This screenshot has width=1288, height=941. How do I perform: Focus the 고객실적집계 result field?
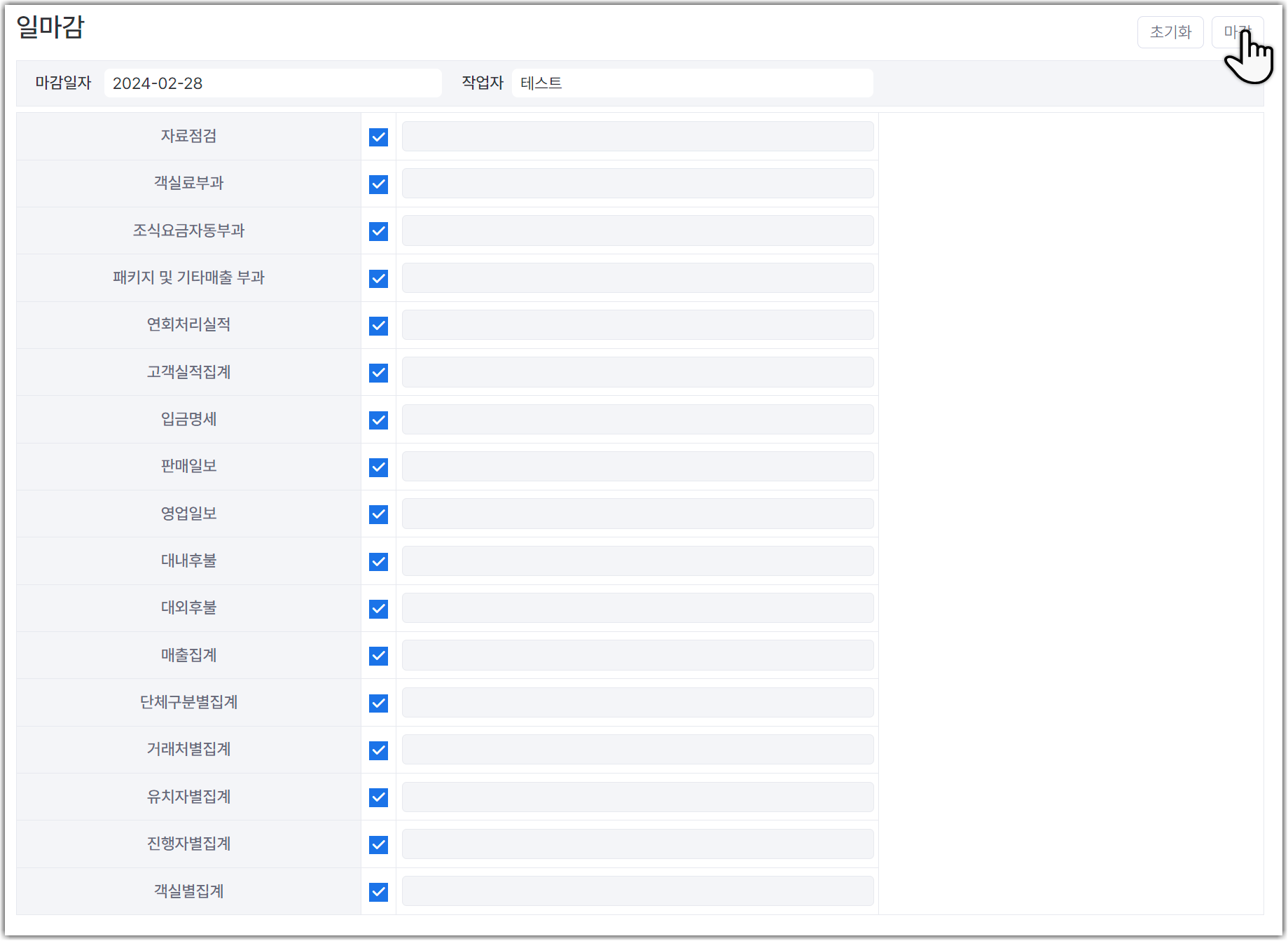click(637, 372)
